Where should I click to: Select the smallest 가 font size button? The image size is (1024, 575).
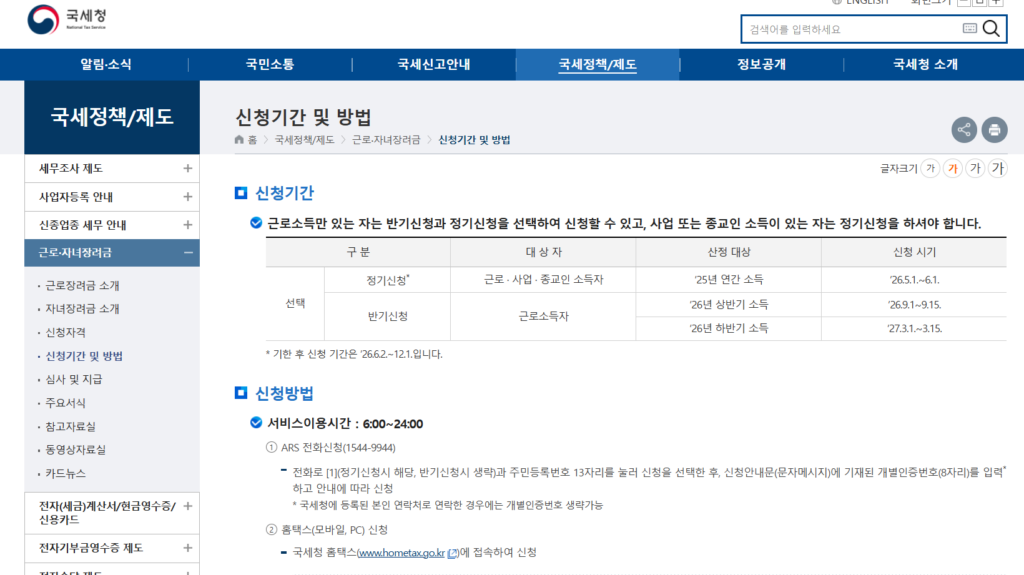tap(931, 168)
